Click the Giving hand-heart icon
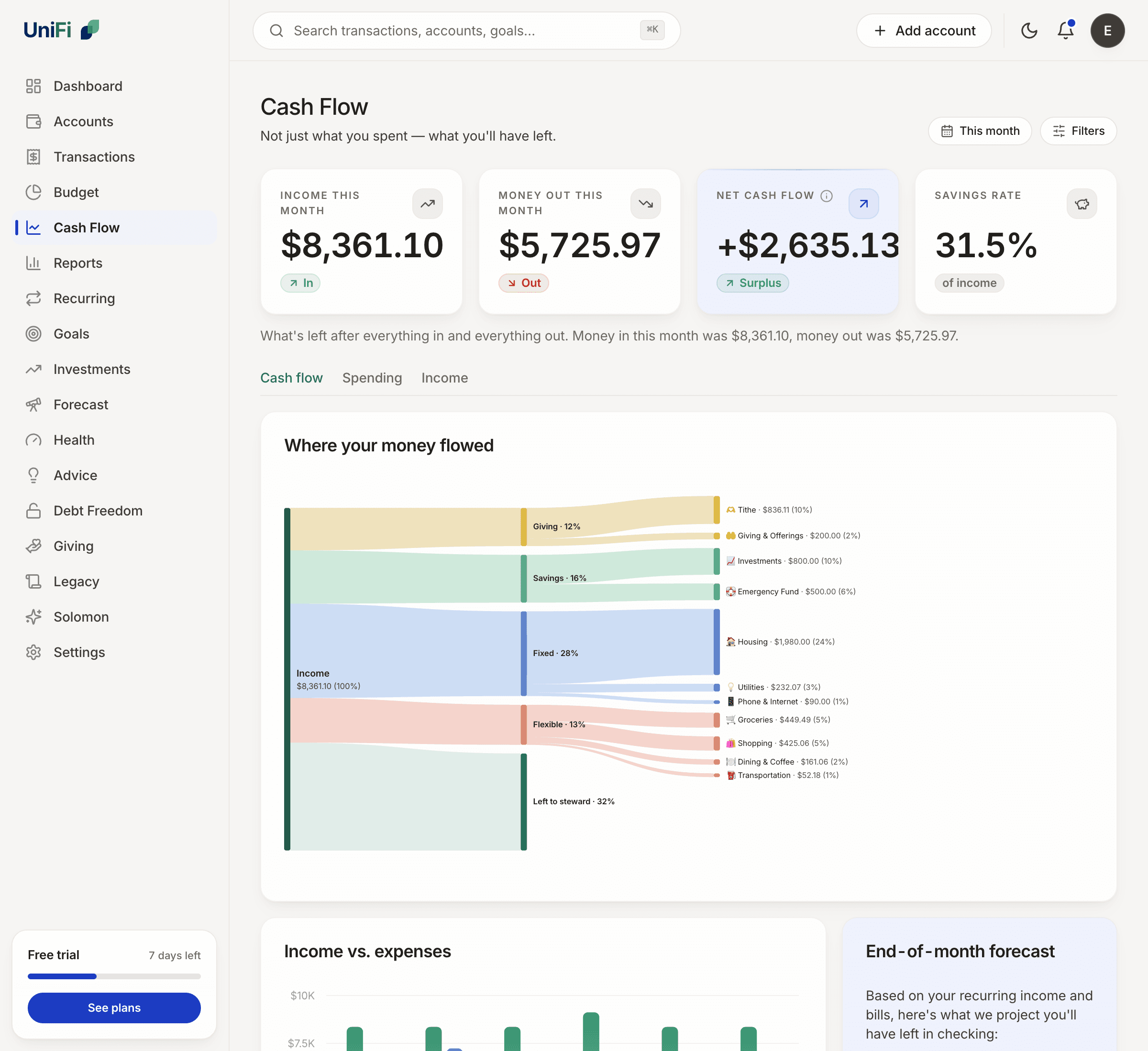 [33, 546]
